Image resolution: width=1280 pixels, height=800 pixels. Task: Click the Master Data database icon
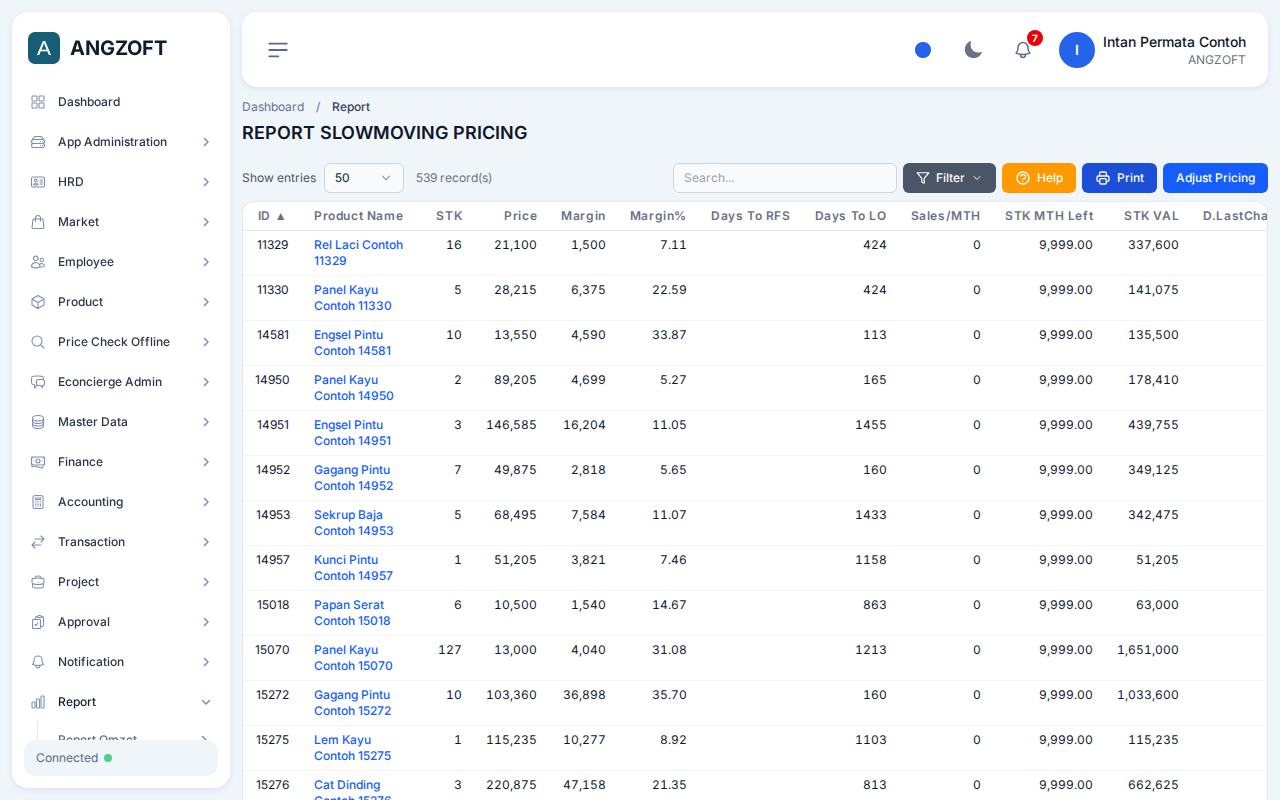(x=38, y=422)
